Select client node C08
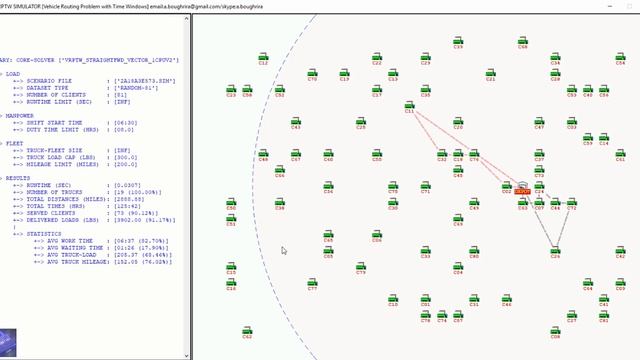The width and height of the screenshot is (640, 360). pyautogui.click(x=556, y=332)
